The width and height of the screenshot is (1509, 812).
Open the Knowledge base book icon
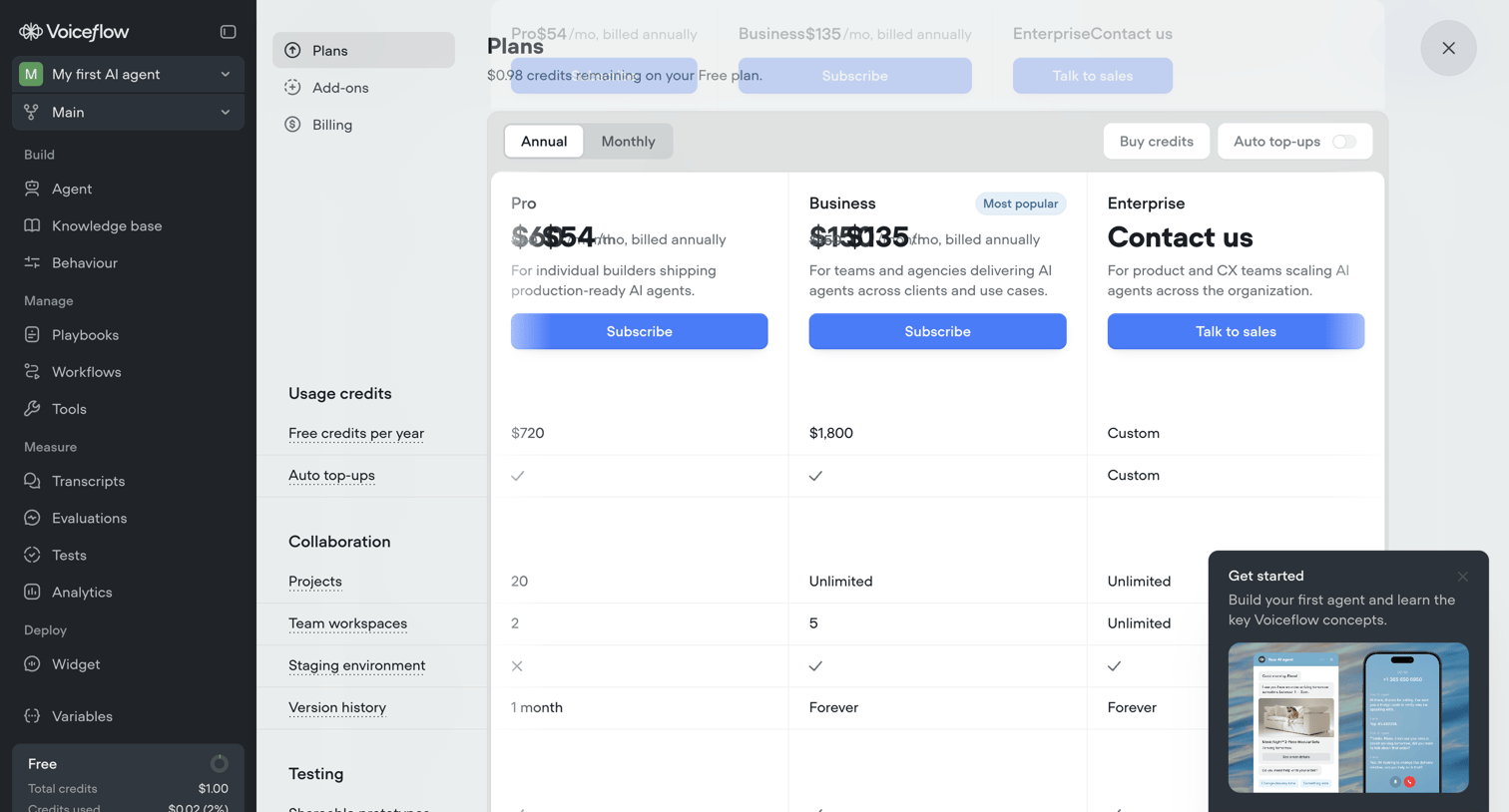click(x=32, y=225)
